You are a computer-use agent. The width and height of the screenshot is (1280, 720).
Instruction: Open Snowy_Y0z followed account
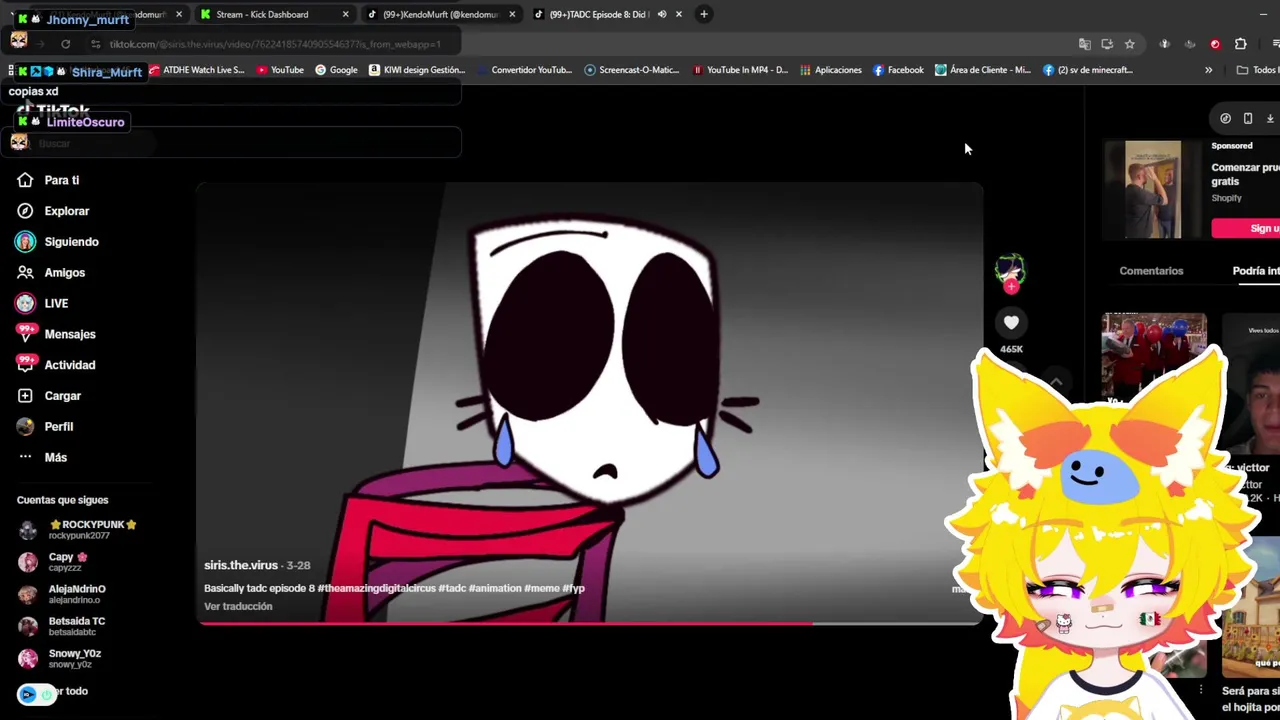coord(60,658)
